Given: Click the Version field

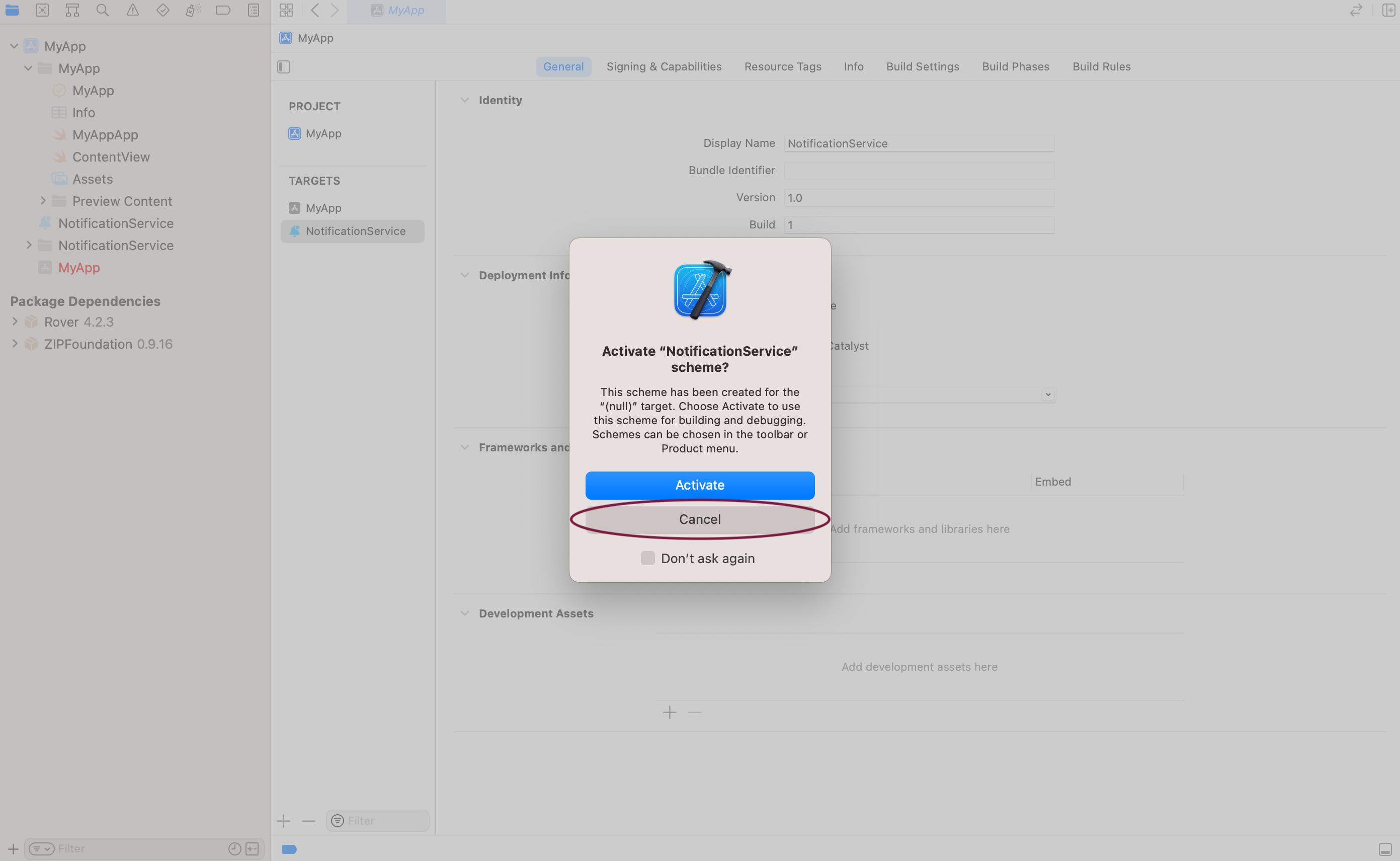Looking at the screenshot, I should [919, 198].
